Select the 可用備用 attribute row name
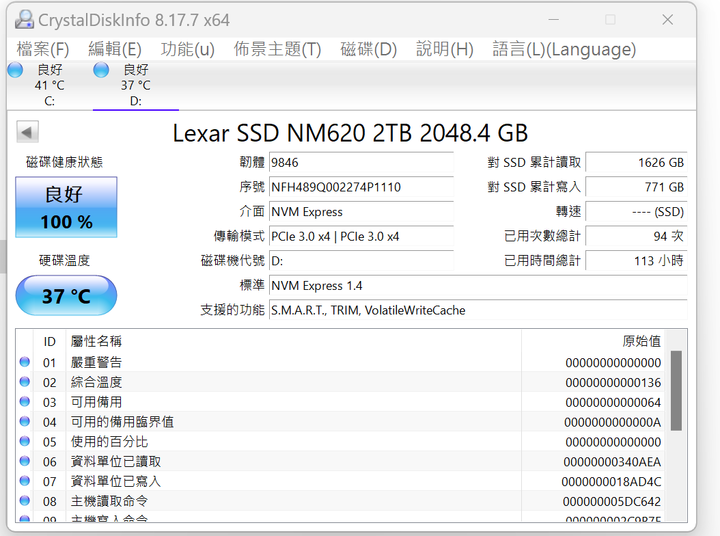 click(x=96, y=402)
